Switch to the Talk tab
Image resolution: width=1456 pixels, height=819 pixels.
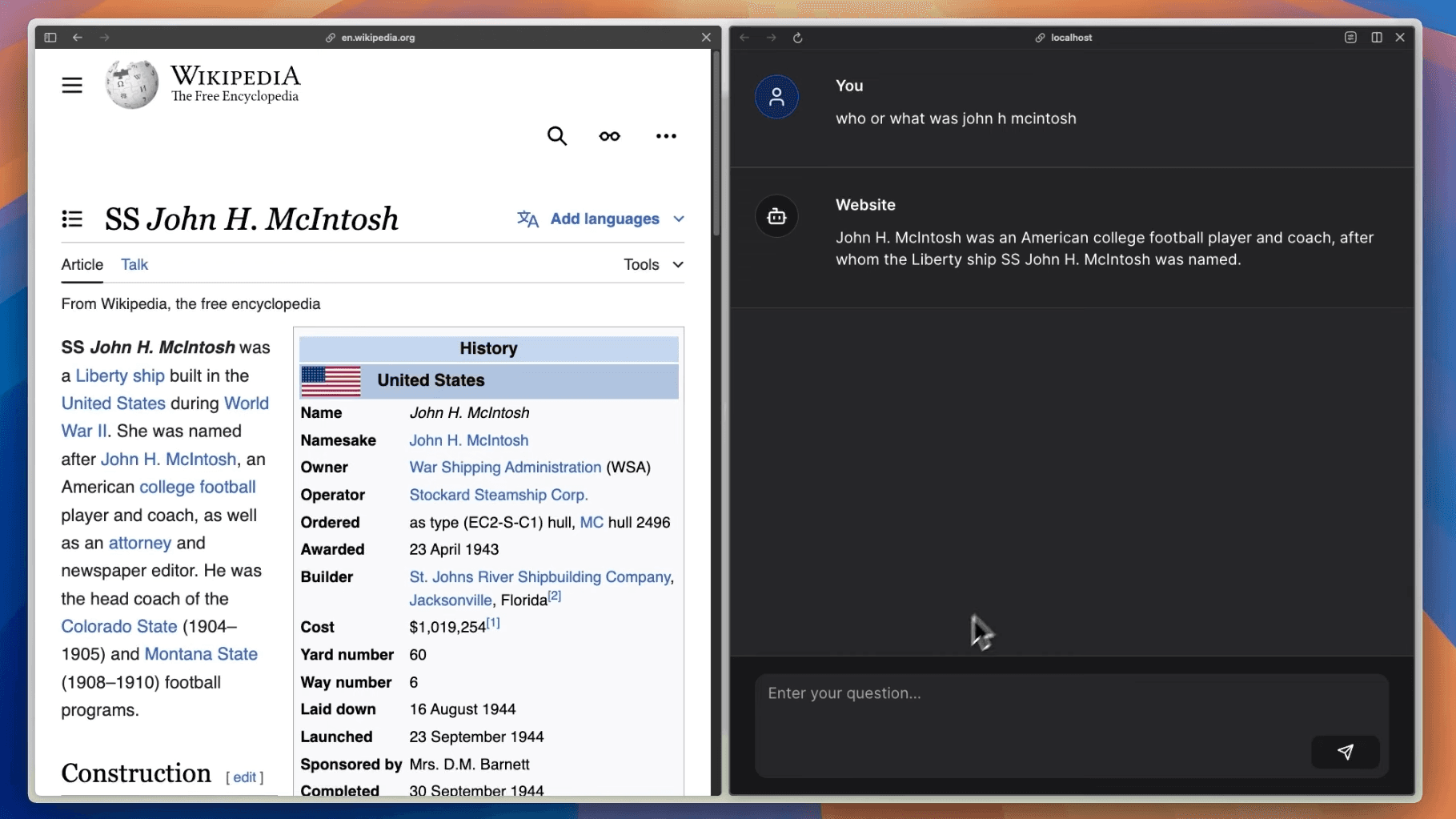(x=134, y=264)
